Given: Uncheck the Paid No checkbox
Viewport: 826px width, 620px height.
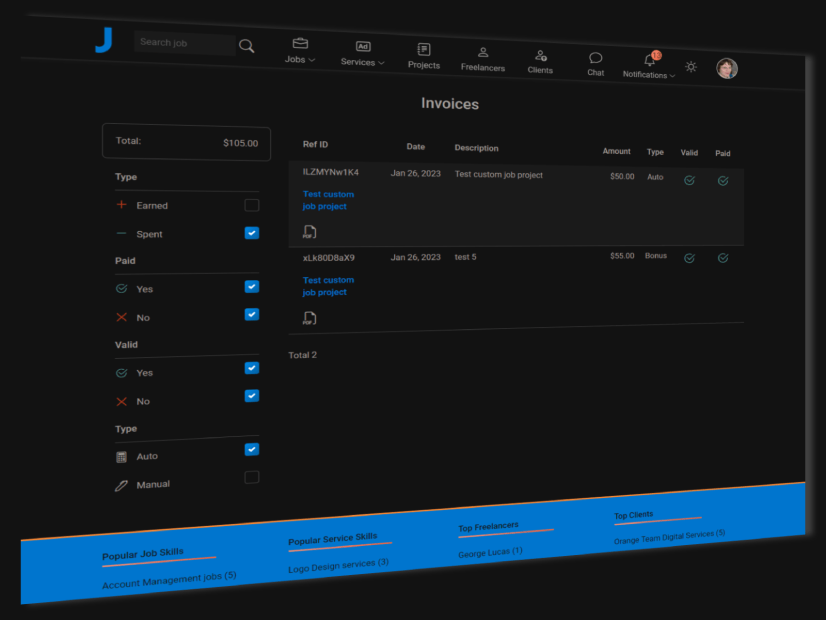Looking at the screenshot, I should [252, 314].
